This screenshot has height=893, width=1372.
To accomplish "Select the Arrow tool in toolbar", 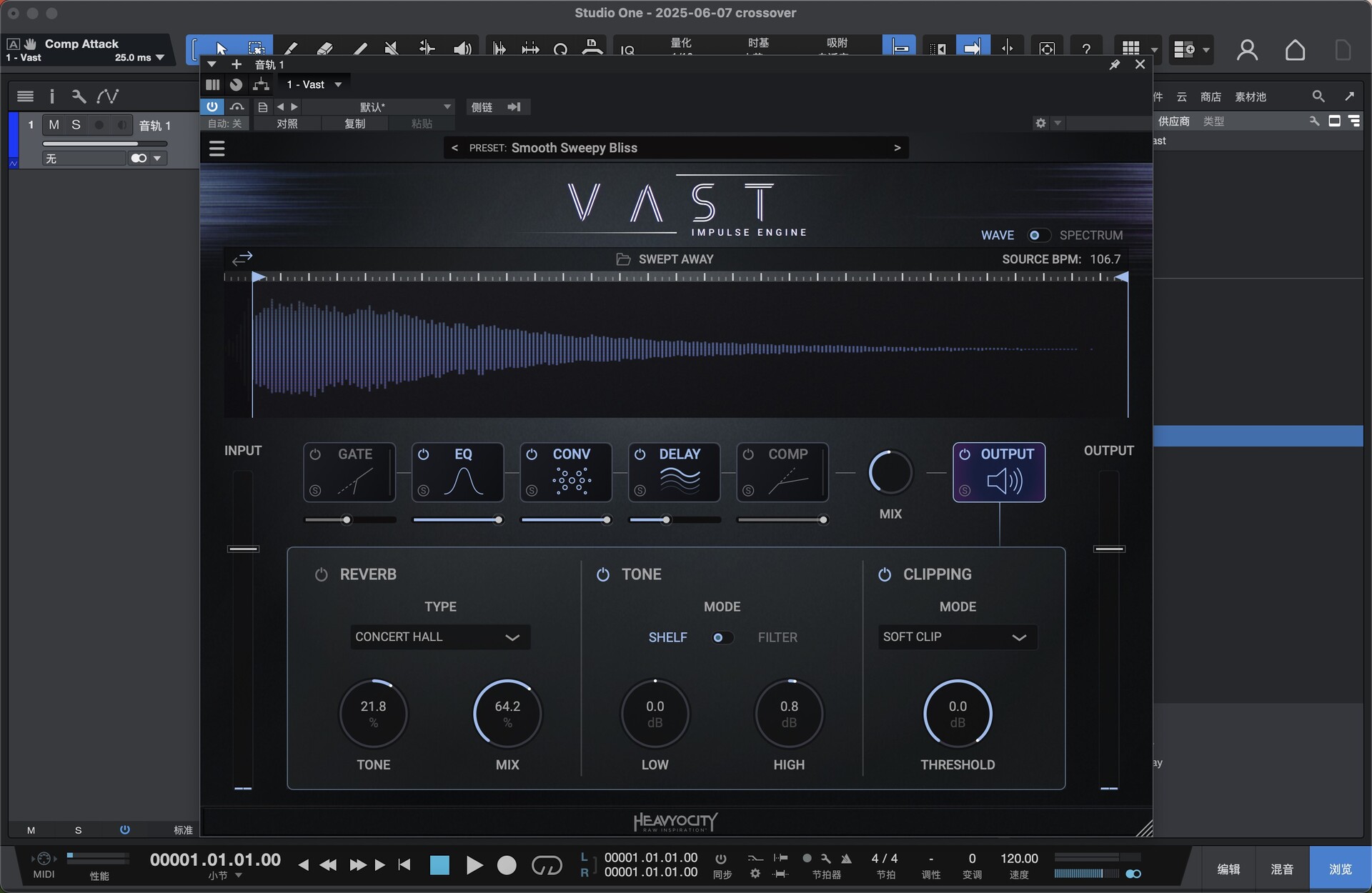I will pyautogui.click(x=221, y=49).
